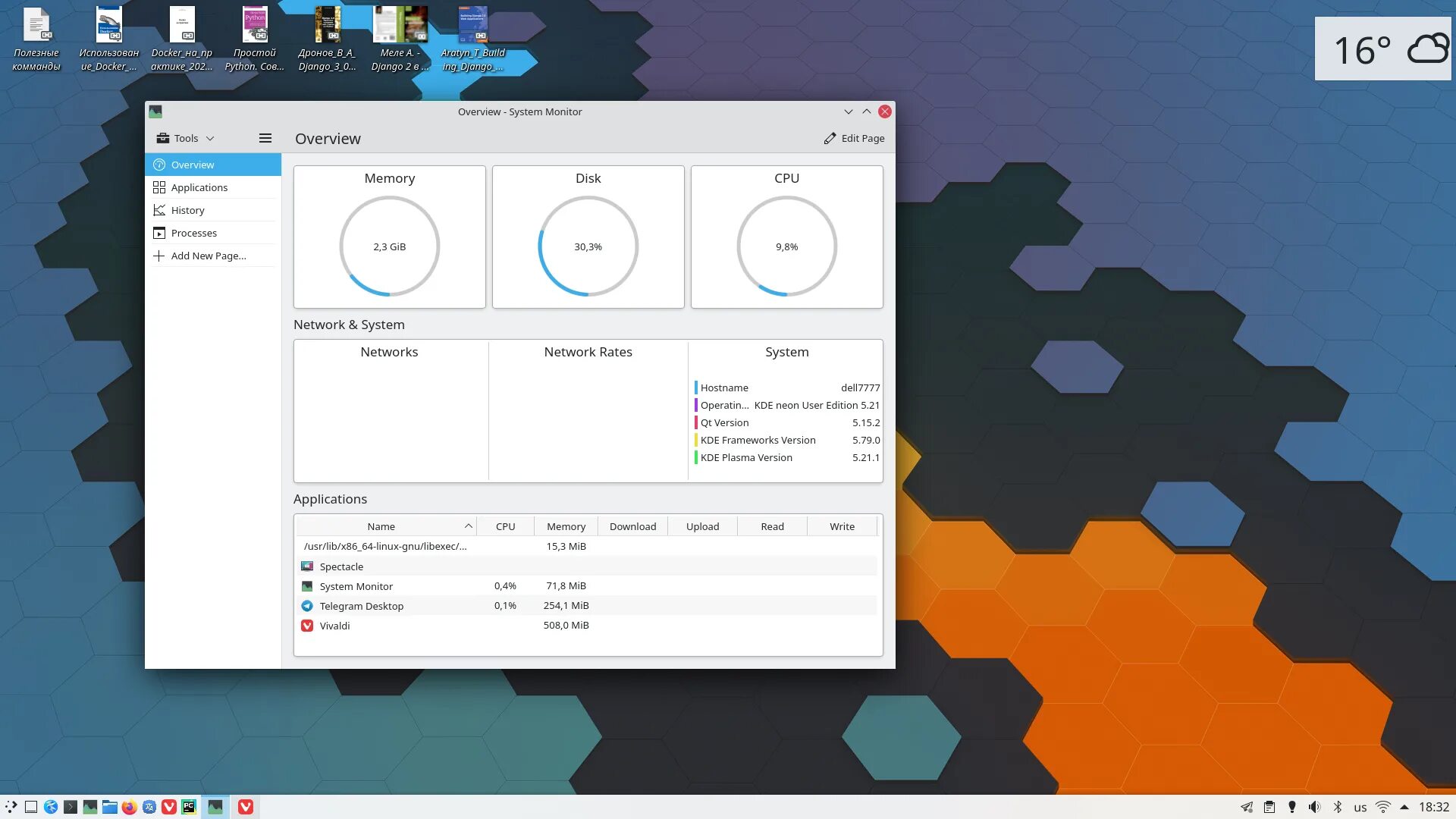
Task: Click Add New Page entry
Action: coord(209,256)
